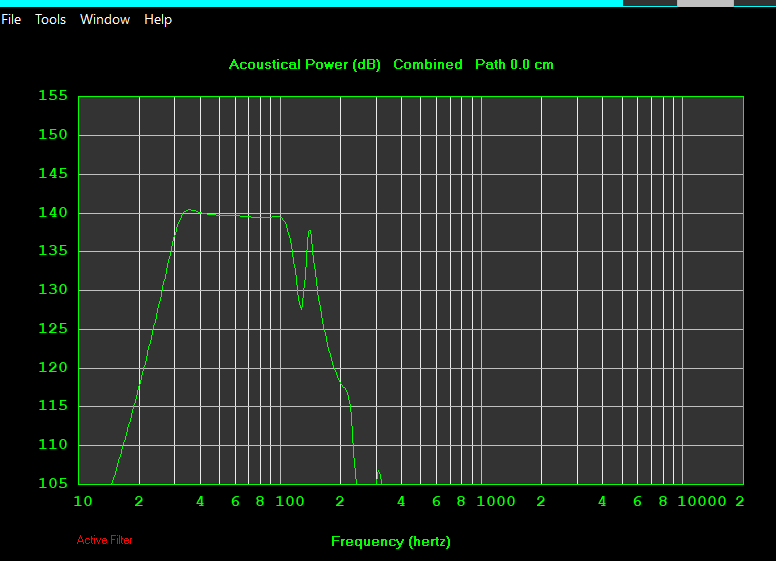Click the 10 label at frequency axis start
This screenshot has width=776, height=561.
(x=83, y=502)
